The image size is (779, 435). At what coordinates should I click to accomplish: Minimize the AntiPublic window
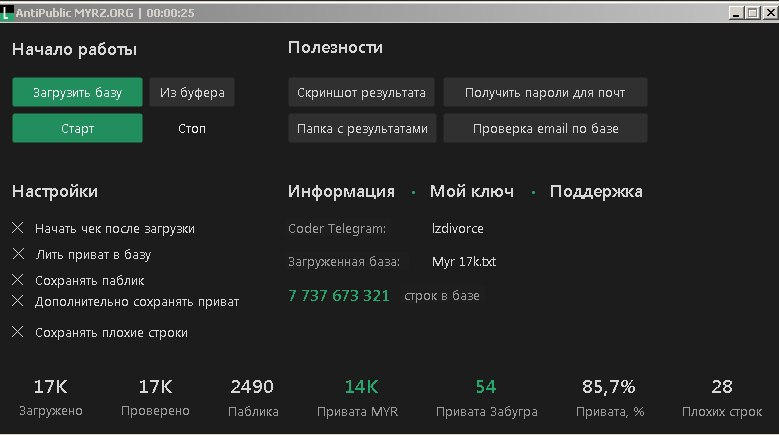coord(737,13)
